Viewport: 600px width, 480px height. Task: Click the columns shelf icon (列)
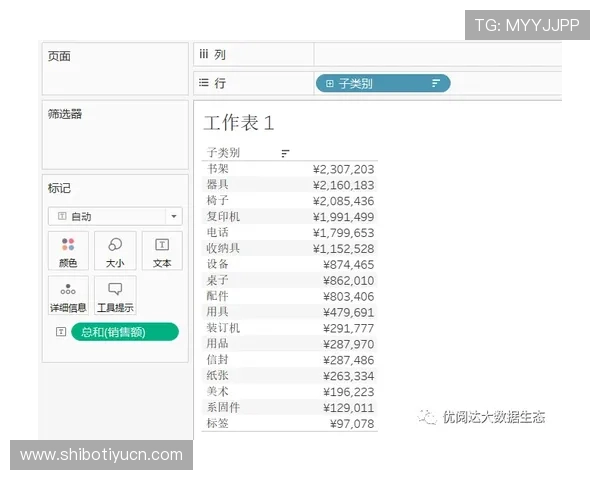(x=204, y=54)
